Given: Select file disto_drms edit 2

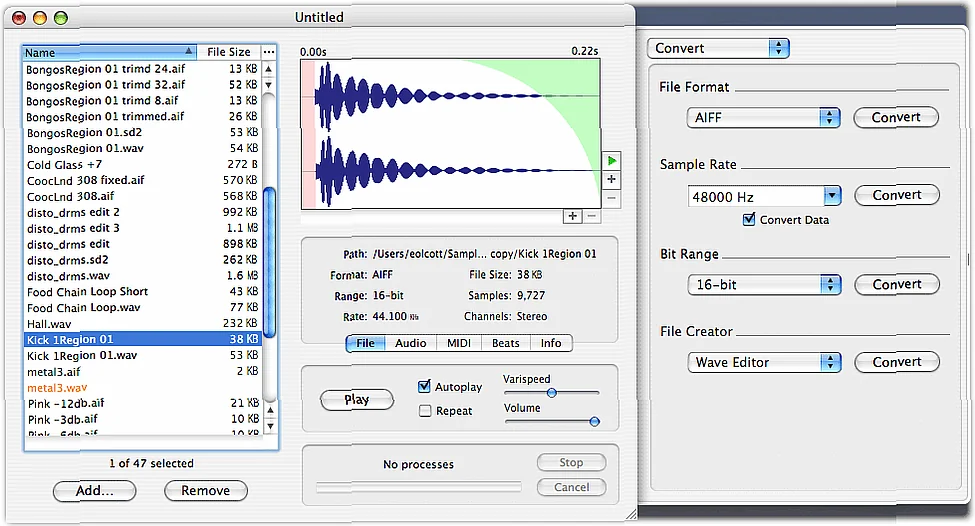Looking at the screenshot, I should [x=142, y=212].
